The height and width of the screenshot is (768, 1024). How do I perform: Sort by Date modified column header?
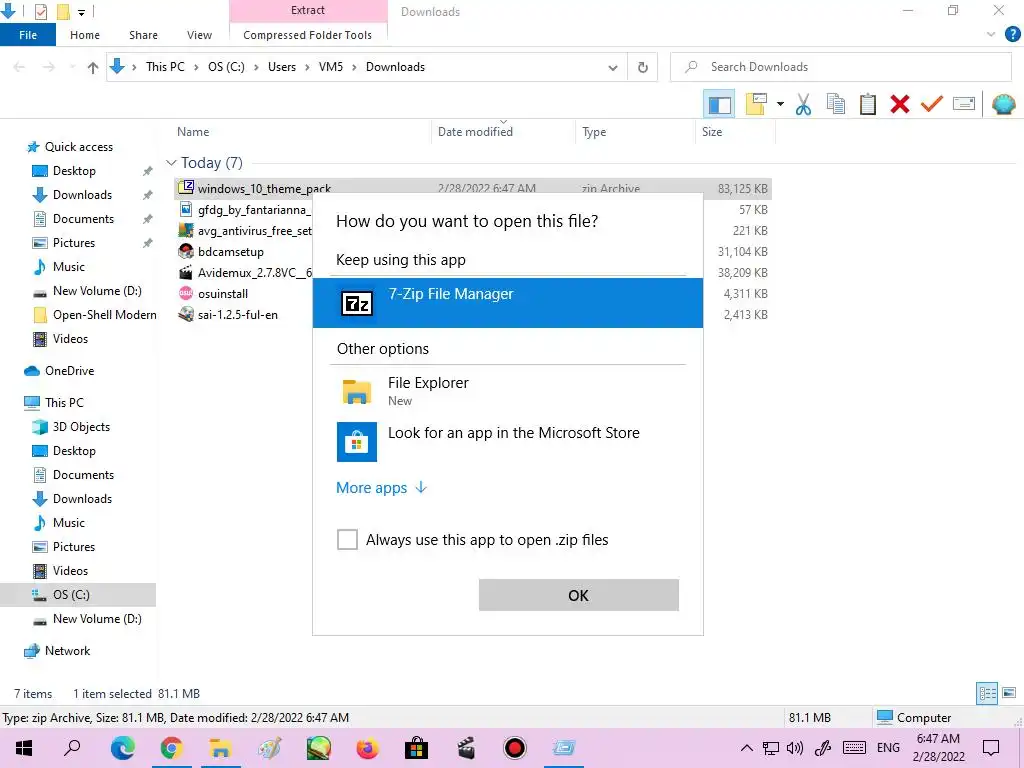click(x=475, y=132)
